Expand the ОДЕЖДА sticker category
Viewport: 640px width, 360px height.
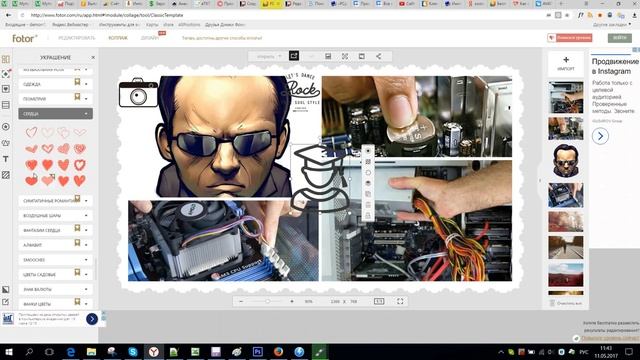click(56, 84)
